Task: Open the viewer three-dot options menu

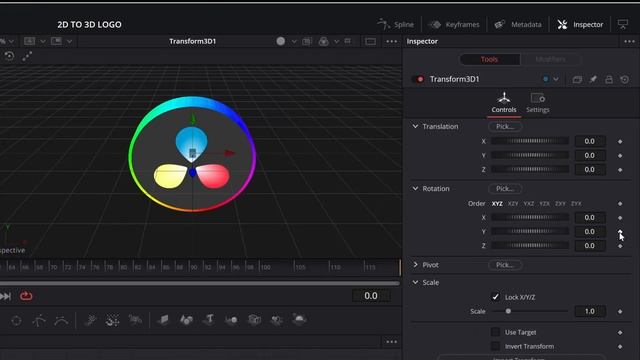Action: click(x=391, y=42)
